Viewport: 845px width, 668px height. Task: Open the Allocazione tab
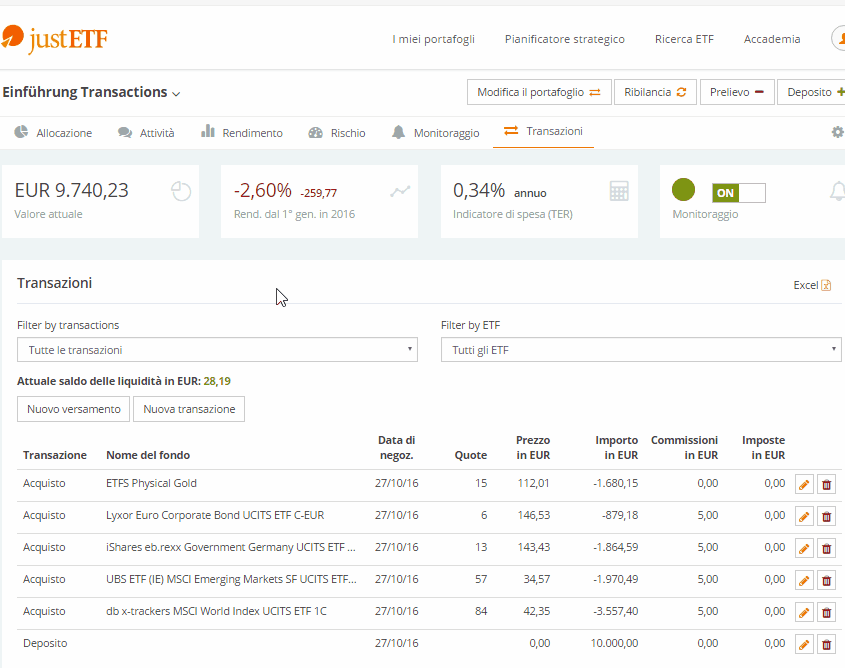[54, 132]
